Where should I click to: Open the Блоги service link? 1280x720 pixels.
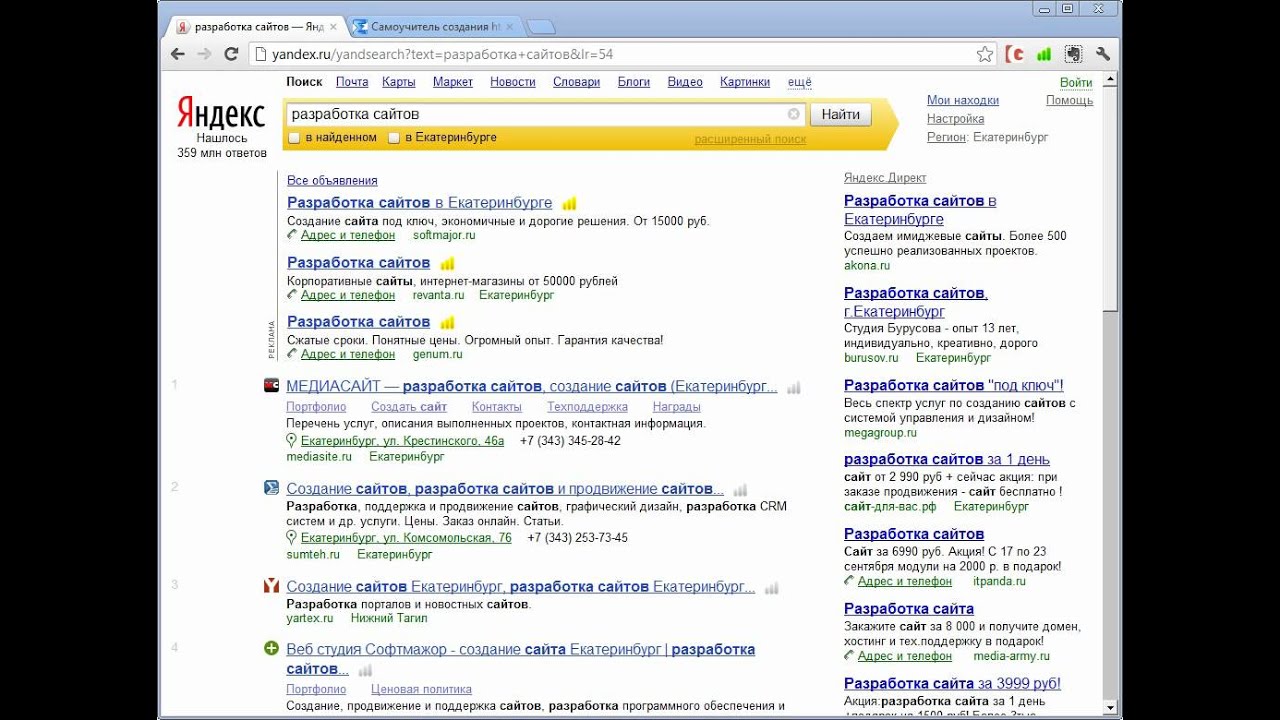click(x=634, y=82)
